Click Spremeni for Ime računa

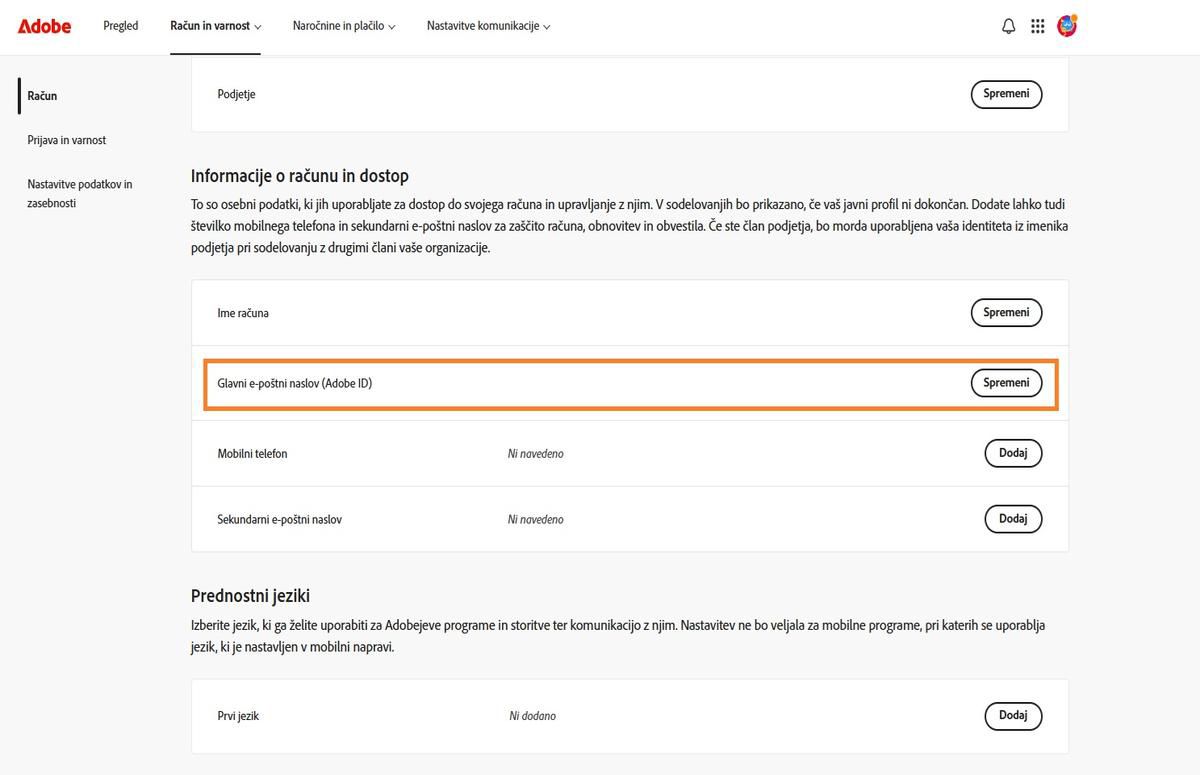1006,312
